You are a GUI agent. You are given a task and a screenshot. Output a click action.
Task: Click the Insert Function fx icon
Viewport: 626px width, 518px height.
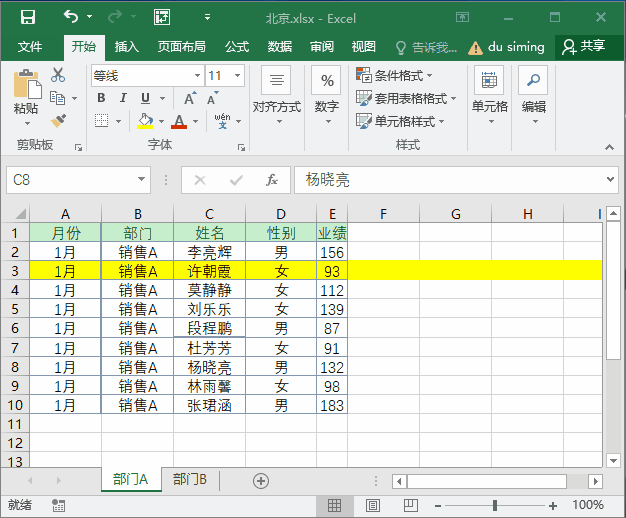[272, 180]
